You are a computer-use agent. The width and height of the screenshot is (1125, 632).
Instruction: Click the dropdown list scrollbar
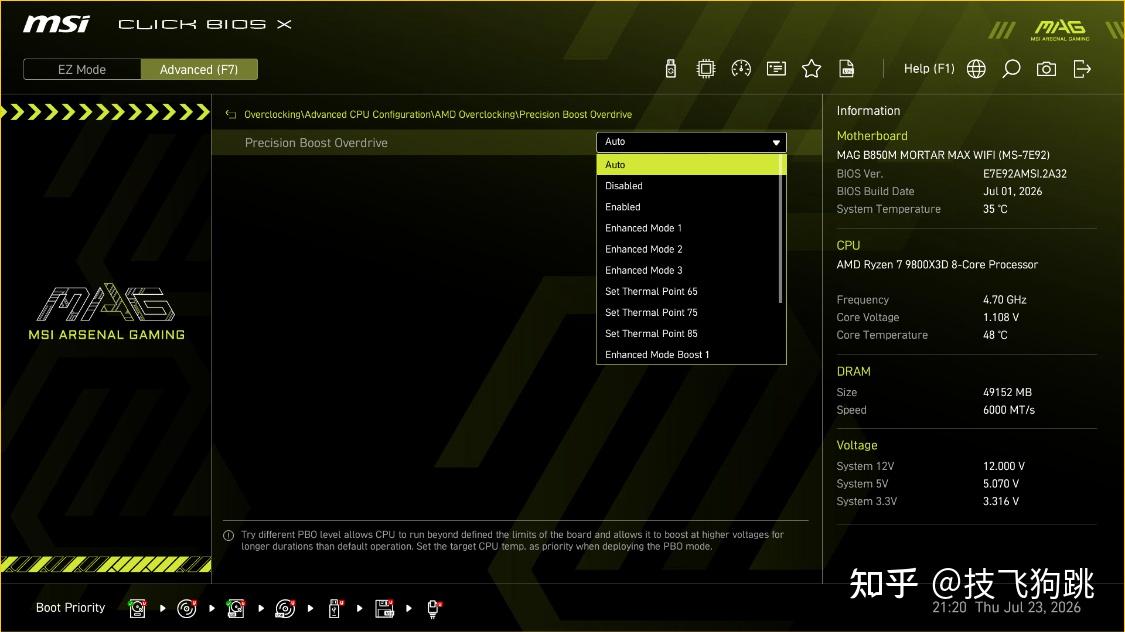tap(781, 230)
